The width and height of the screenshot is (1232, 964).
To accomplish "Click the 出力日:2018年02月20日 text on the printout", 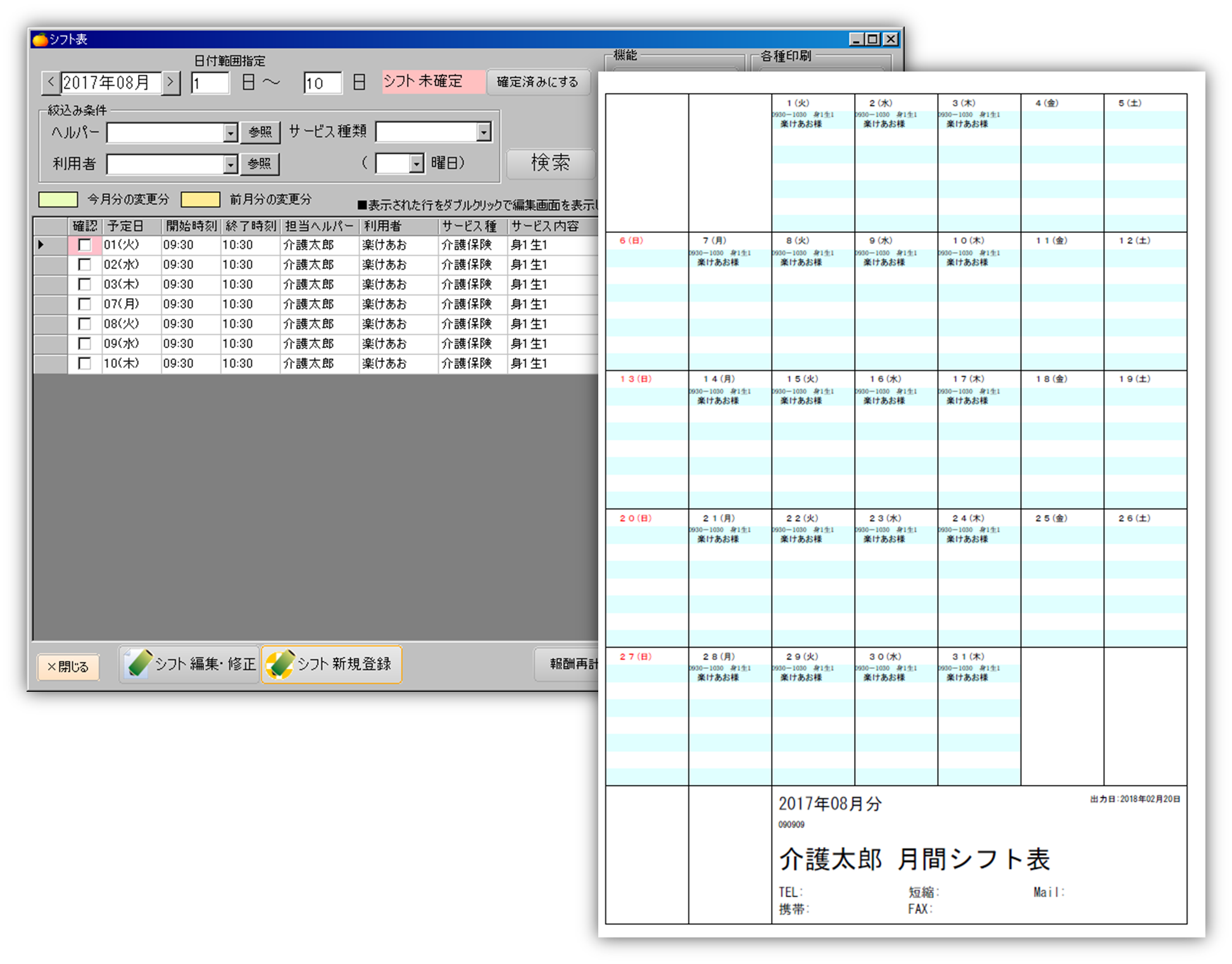I will click(x=1135, y=799).
